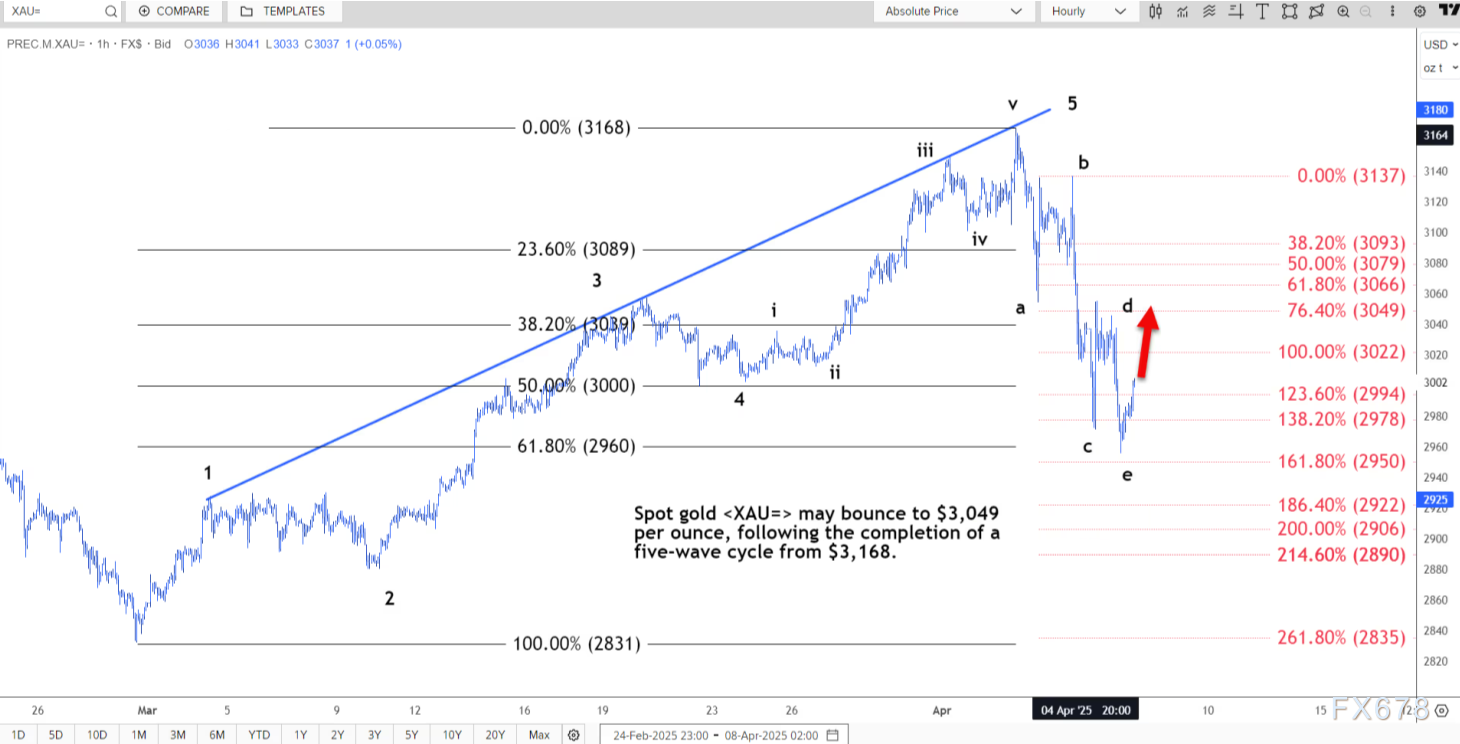Viewport: 1460px width, 744px height.
Task: Click the search icon in symbol box
Action: [x=111, y=11]
